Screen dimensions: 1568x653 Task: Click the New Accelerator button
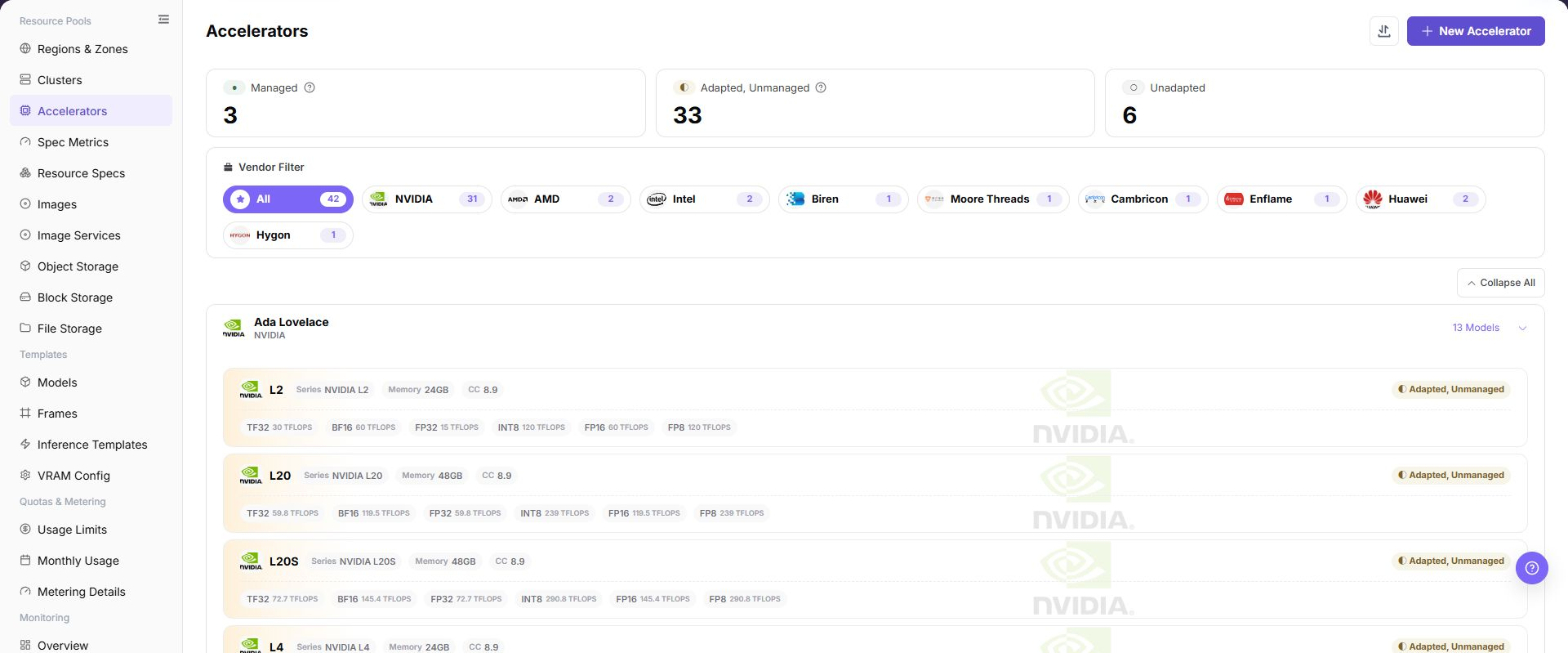(x=1476, y=31)
